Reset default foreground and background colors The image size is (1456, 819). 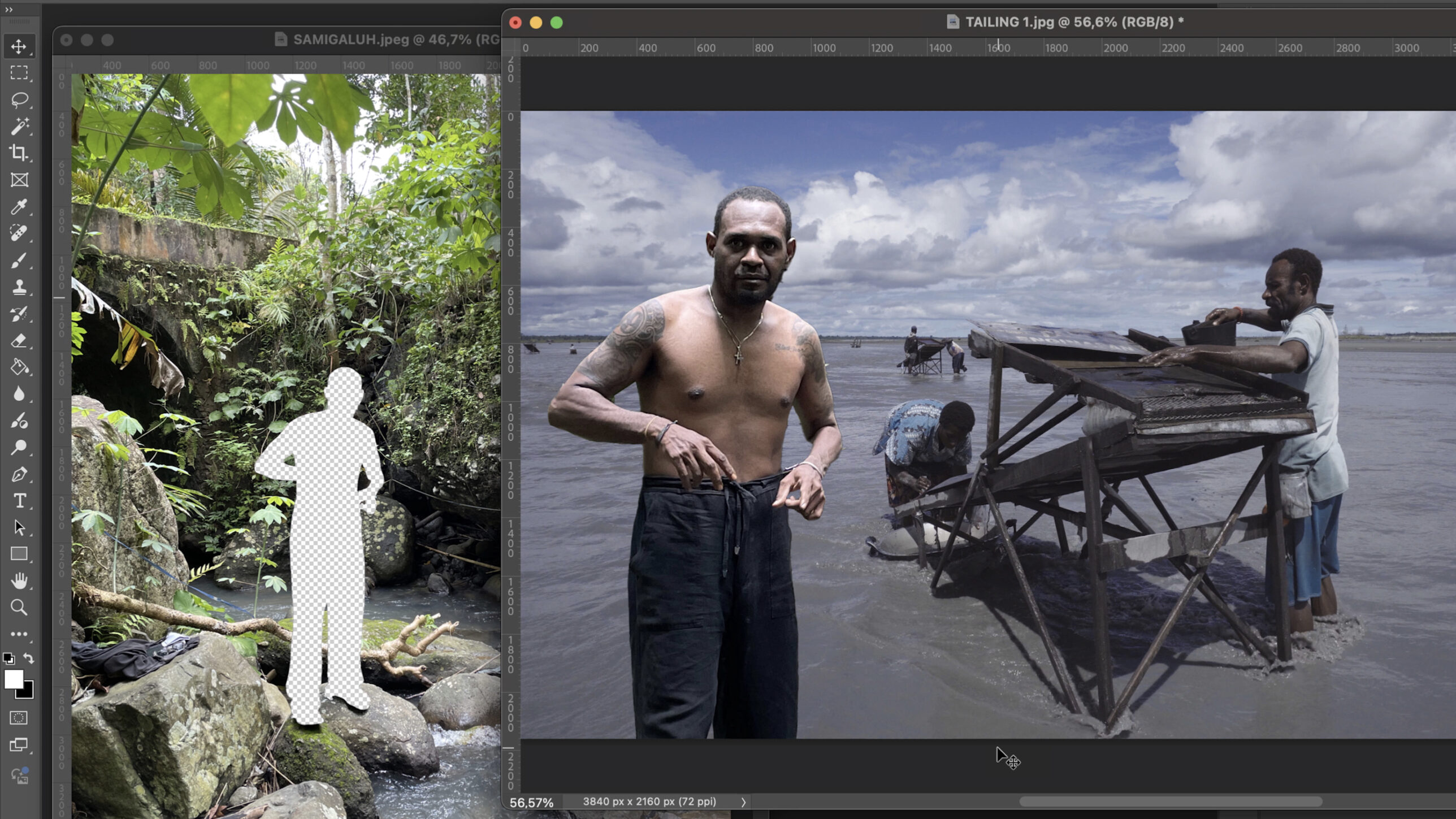point(8,658)
